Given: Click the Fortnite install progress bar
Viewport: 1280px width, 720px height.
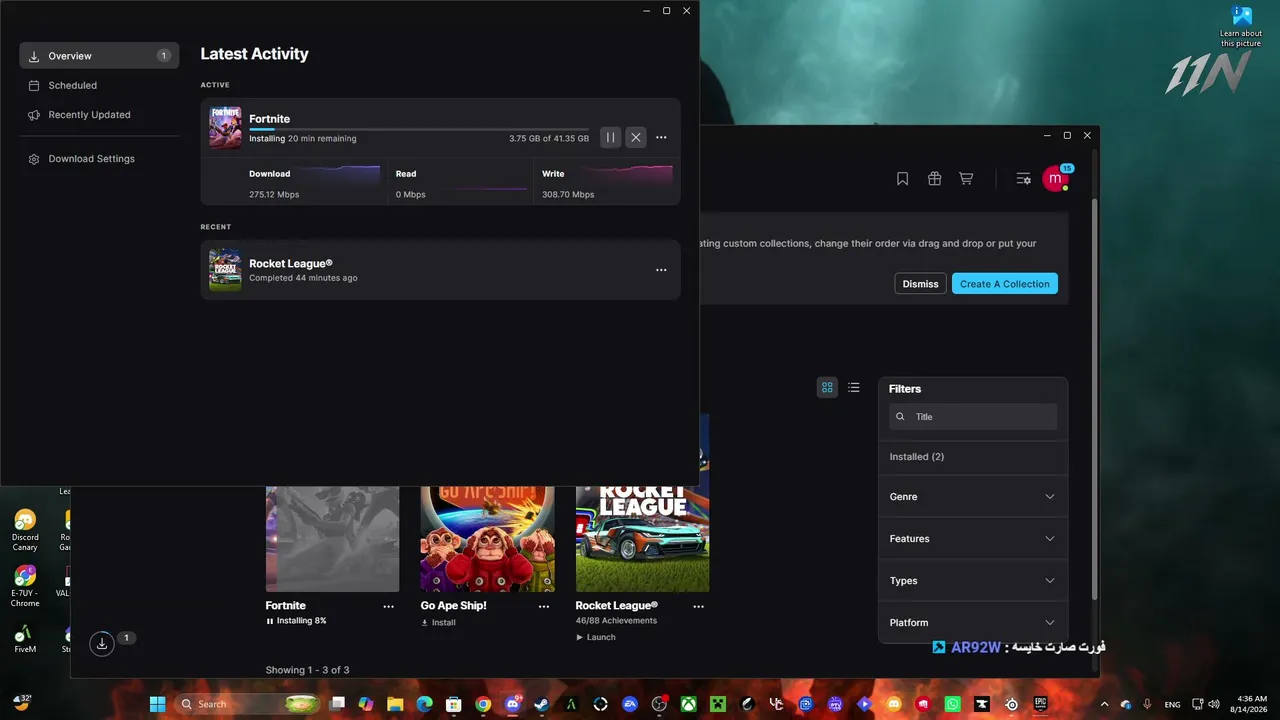Looking at the screenshot, I should pyautogui.click(x=419, y=129).
